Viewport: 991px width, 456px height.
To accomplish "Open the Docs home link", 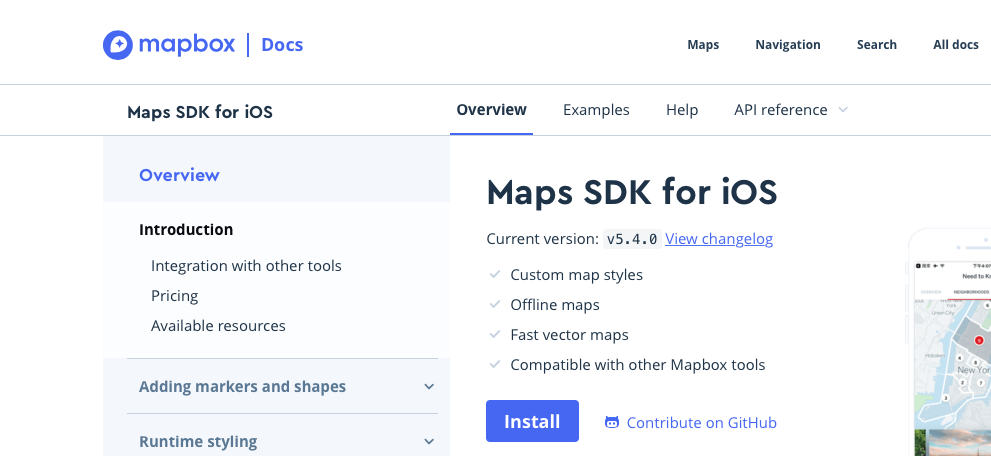I will tap(282, 44).
